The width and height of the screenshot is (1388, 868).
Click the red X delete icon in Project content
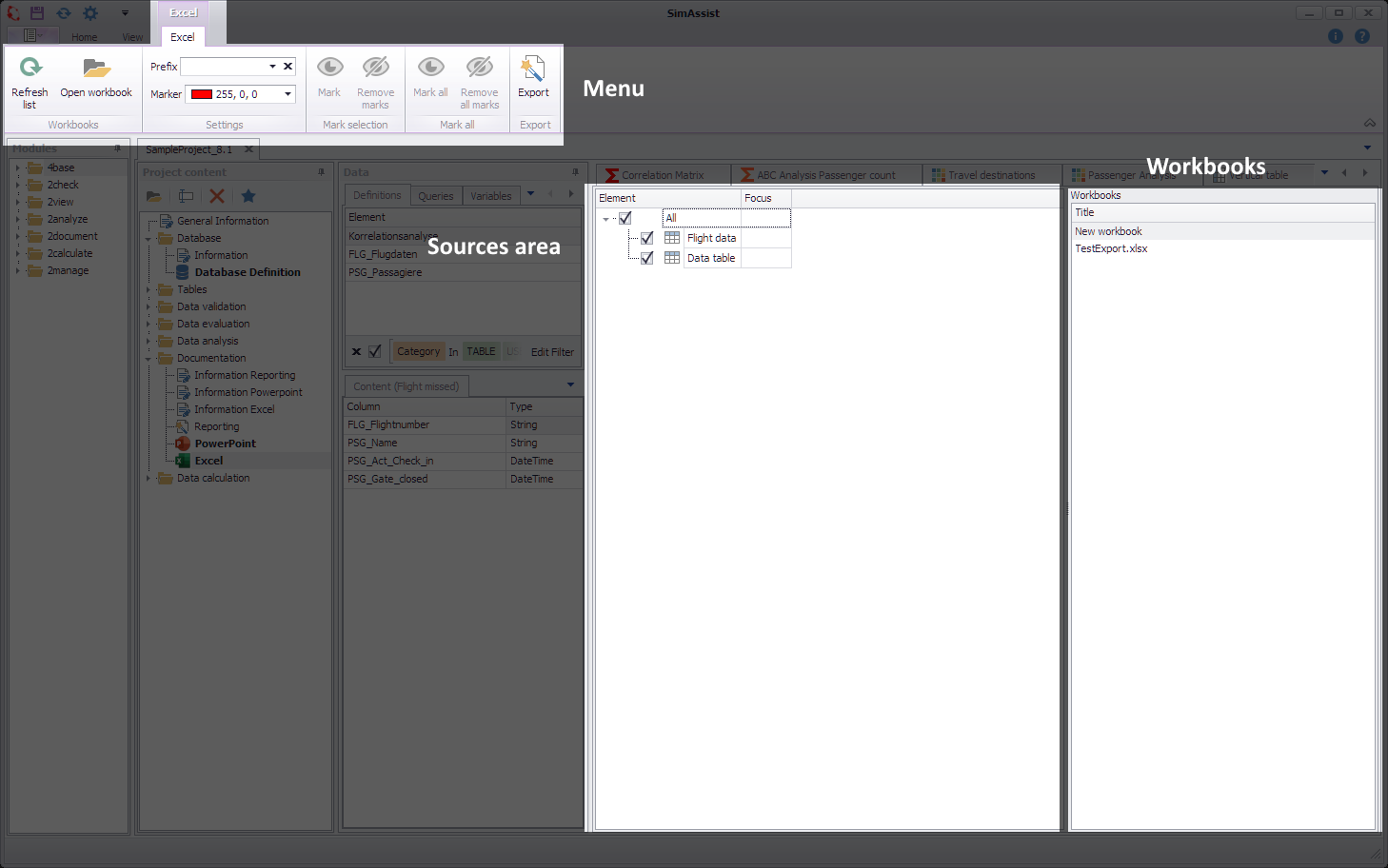[216, 195]
